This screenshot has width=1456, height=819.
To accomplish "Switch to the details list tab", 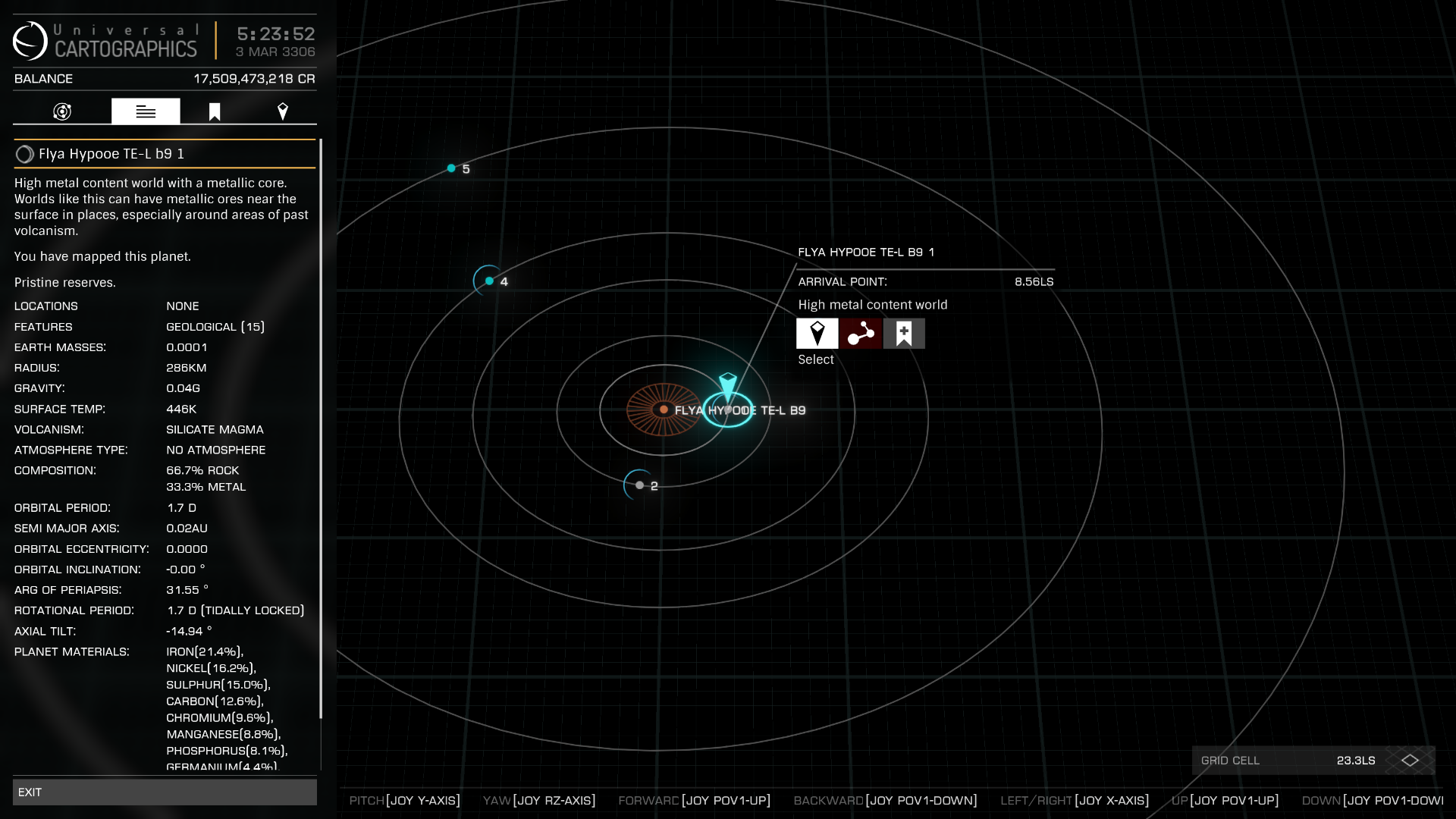I will [x=146, y=111].
